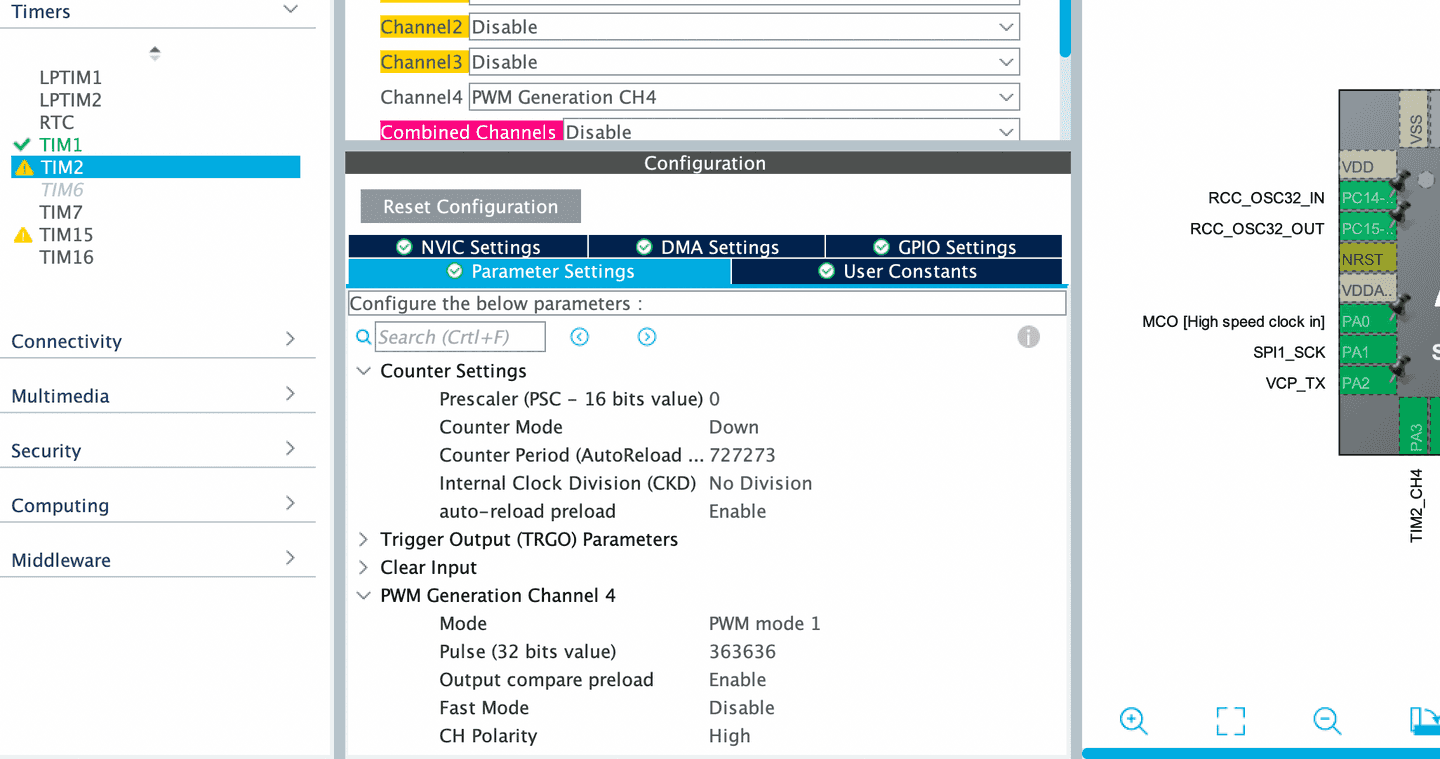The height and width of the screenshot is (759, 1440).
Task: Edit the Counter Period value 727273
Action: 742,455
